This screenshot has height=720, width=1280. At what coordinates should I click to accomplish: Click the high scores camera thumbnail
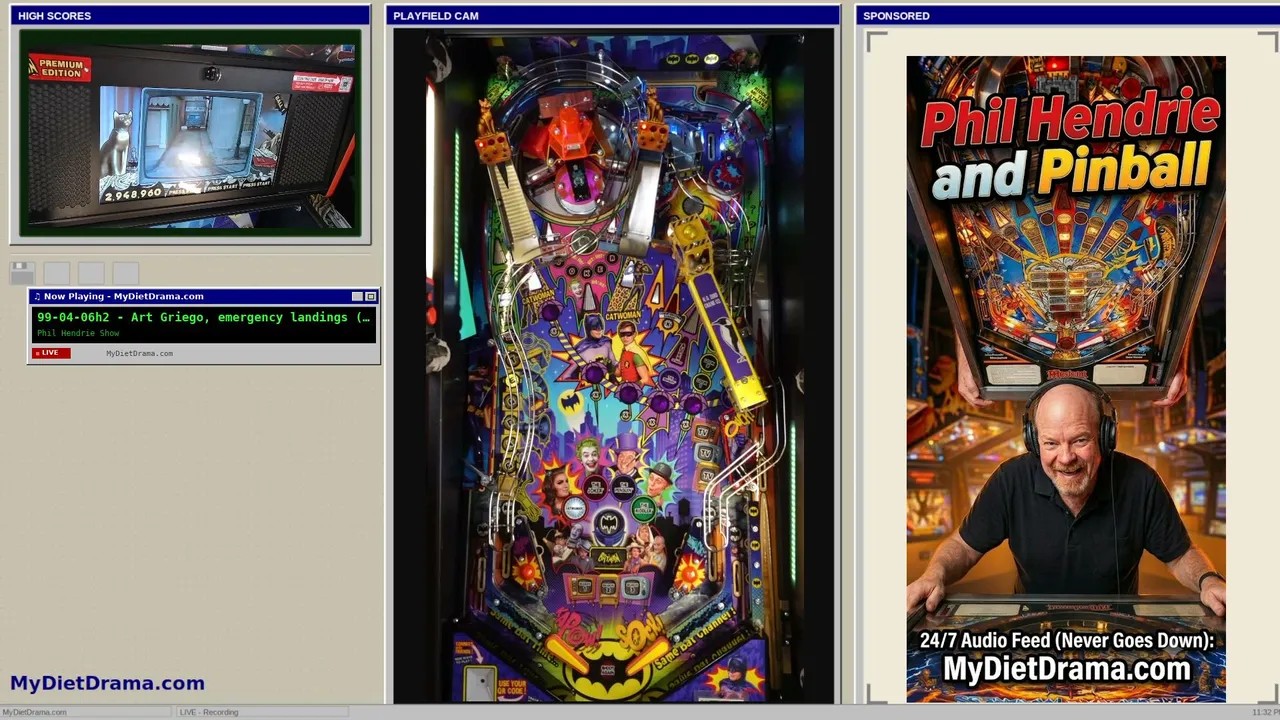[190, 133]
